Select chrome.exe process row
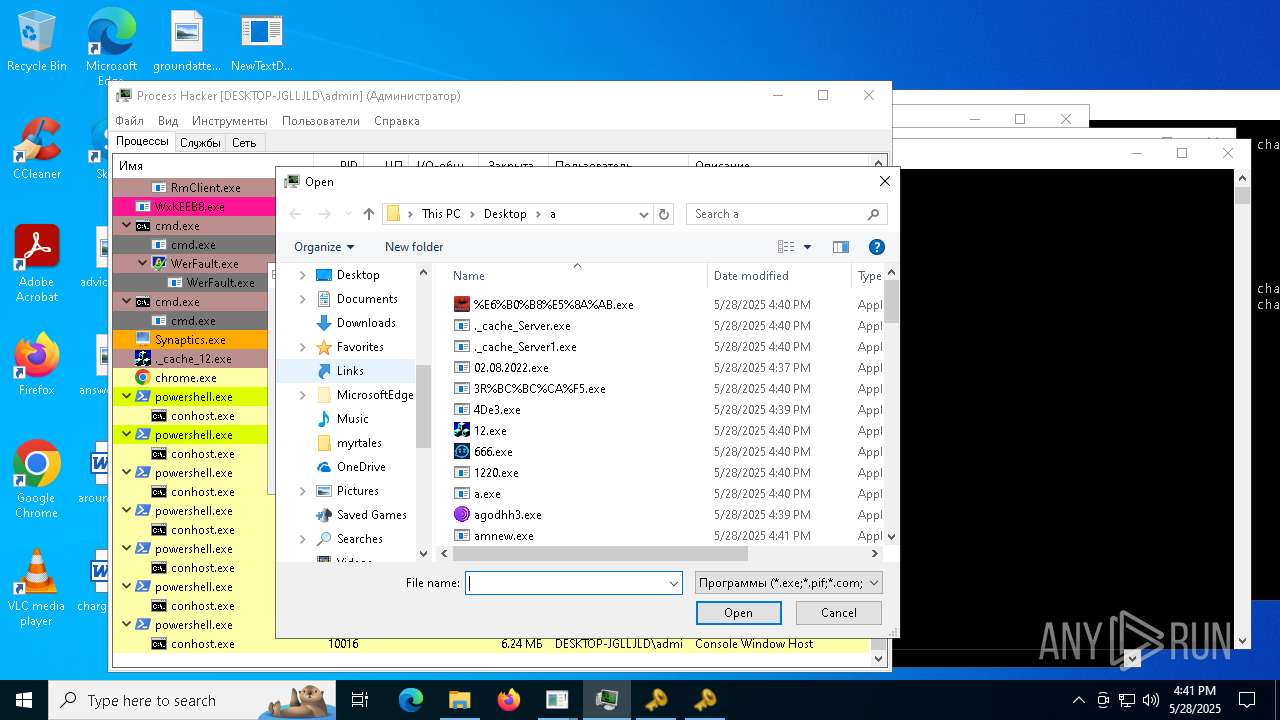This screenshot has height=720, width=1280. [190, 378]
